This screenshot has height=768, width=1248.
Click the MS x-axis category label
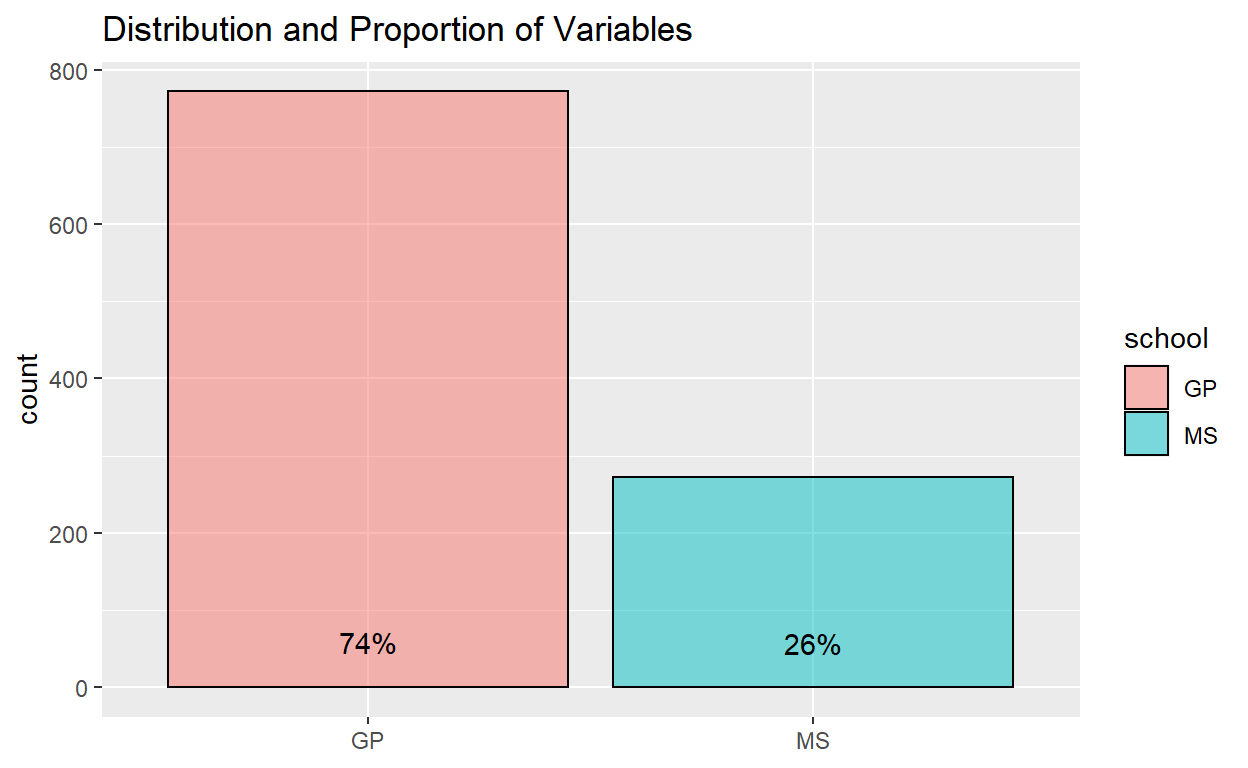812,742
